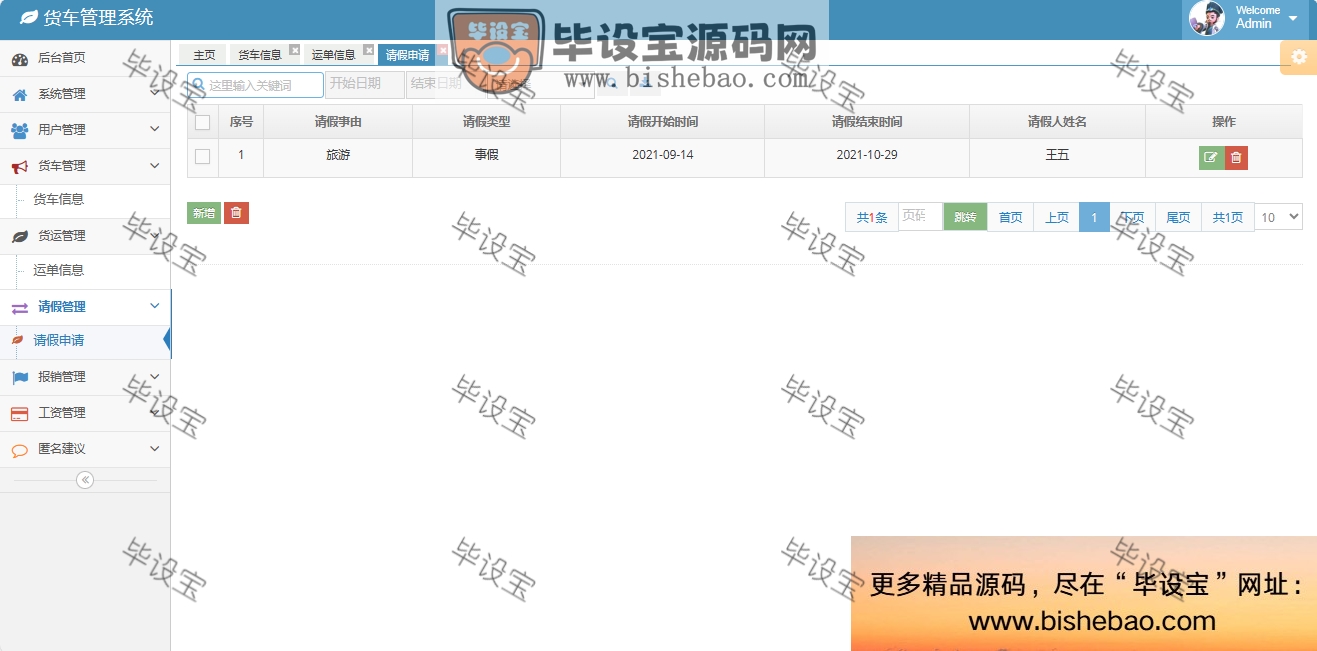Expand the 用户管理 chevron
The height and width of the screenshot is (651, 1317).
tap(154, 129)
